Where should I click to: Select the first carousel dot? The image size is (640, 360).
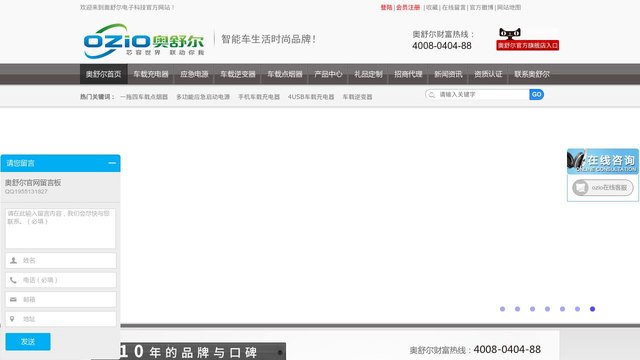pyautogui.click(x=502, y=309)
